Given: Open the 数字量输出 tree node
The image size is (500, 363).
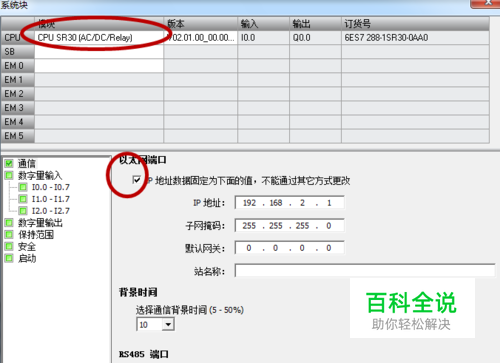Looking at the screenshot, I should click(40, 223).
